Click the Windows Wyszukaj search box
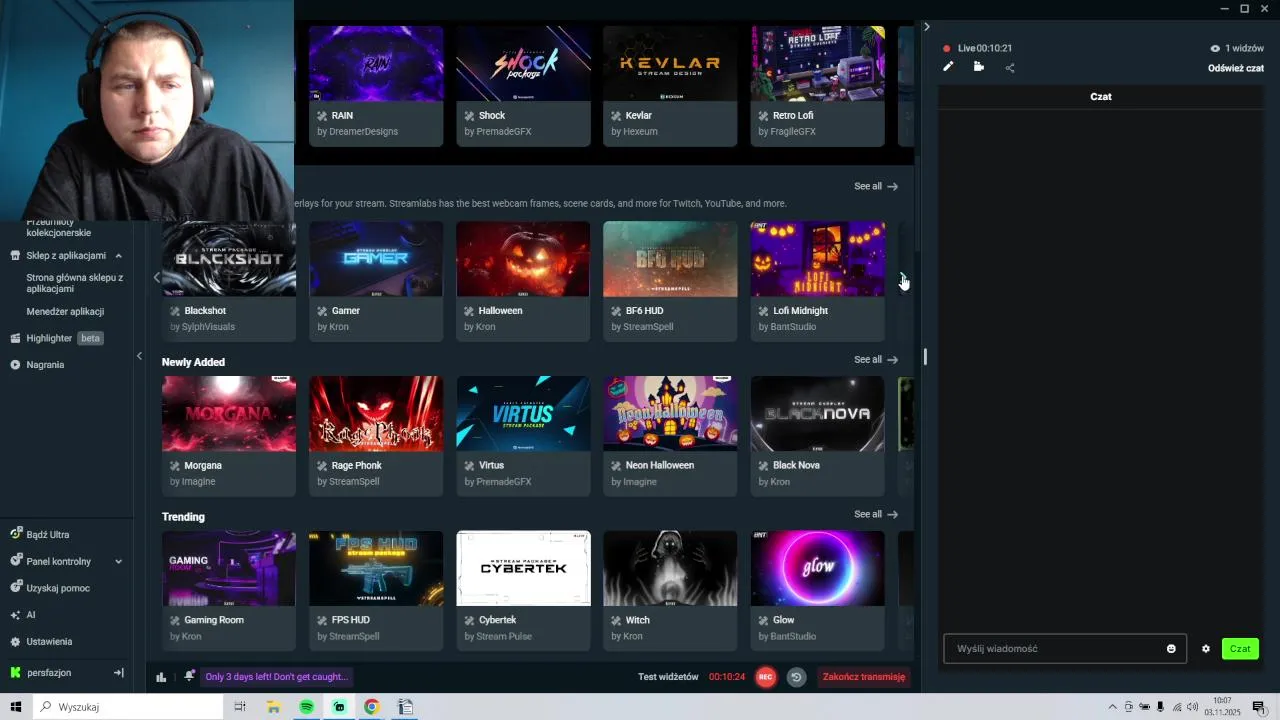 click(128, 707)
